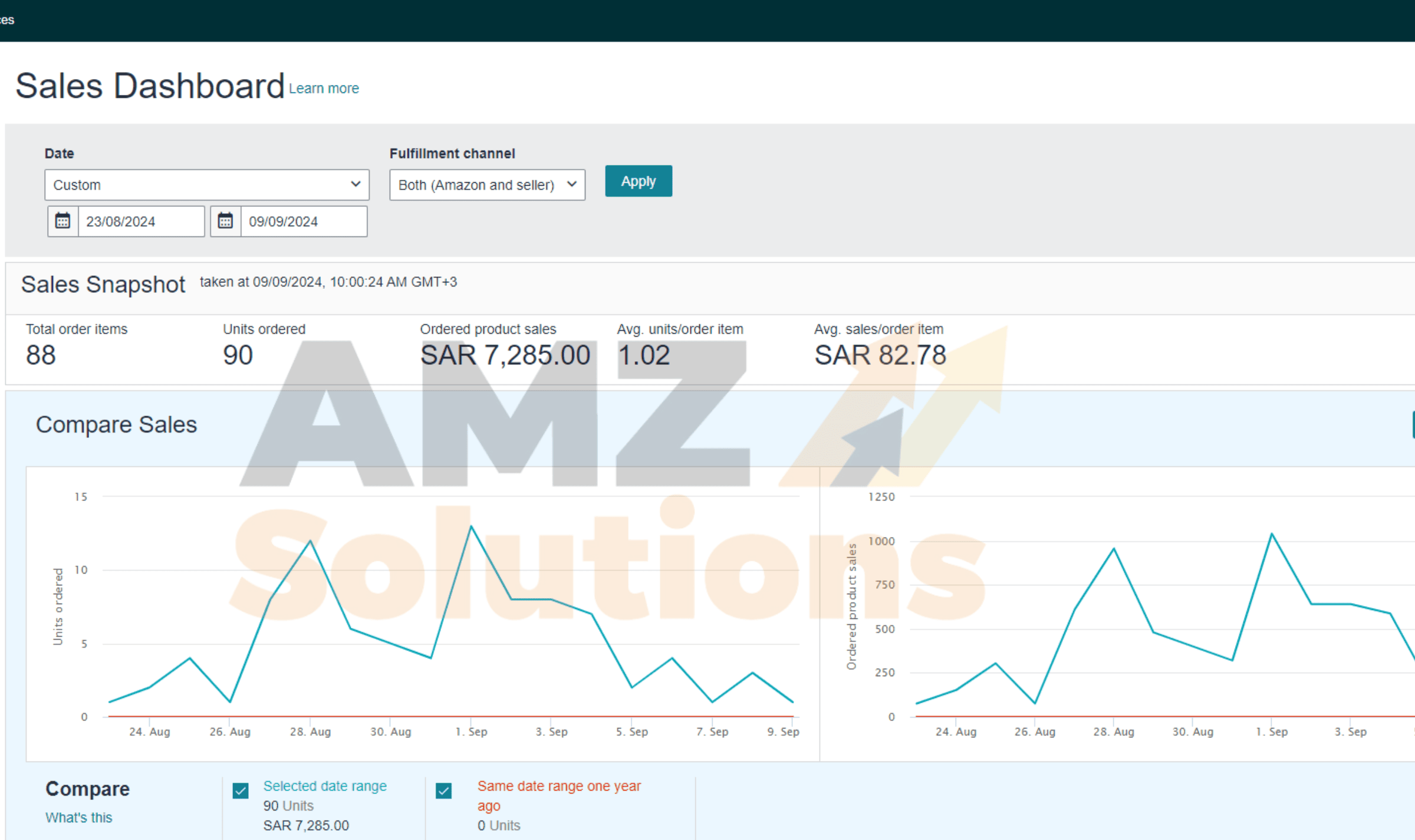The image size is (1415, 840).
Task: Open the end date calendar picker icon
Action: [x=225, y=221]
